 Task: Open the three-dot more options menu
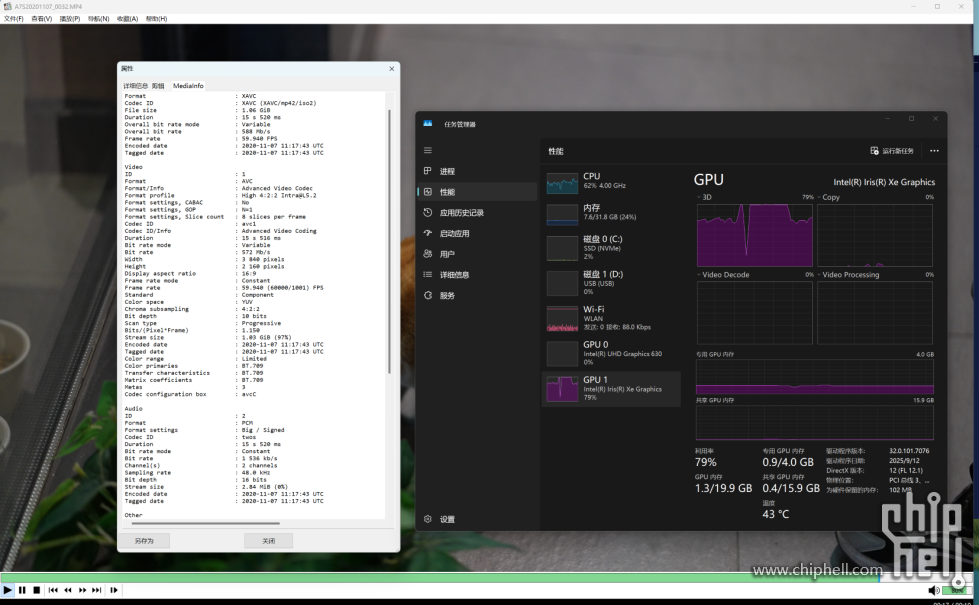pyautogui.click(x=934, y=151)
